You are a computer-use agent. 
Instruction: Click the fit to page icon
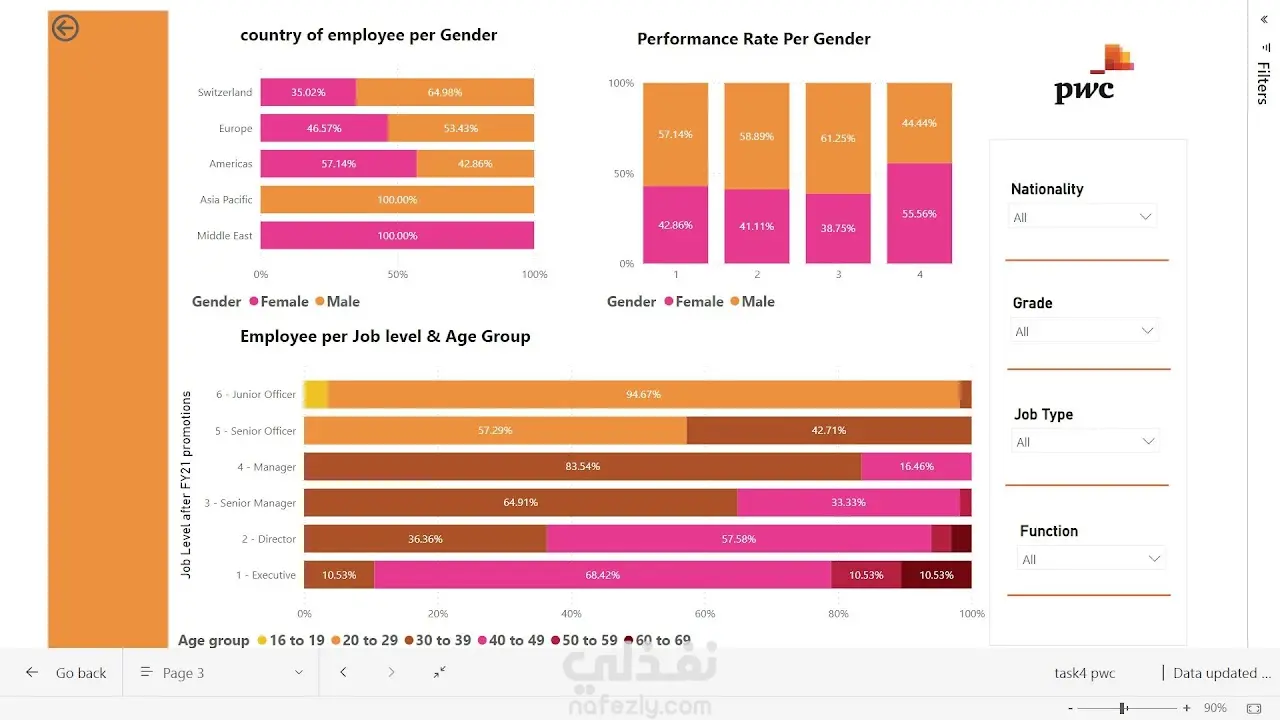(x=1254, y=708)
